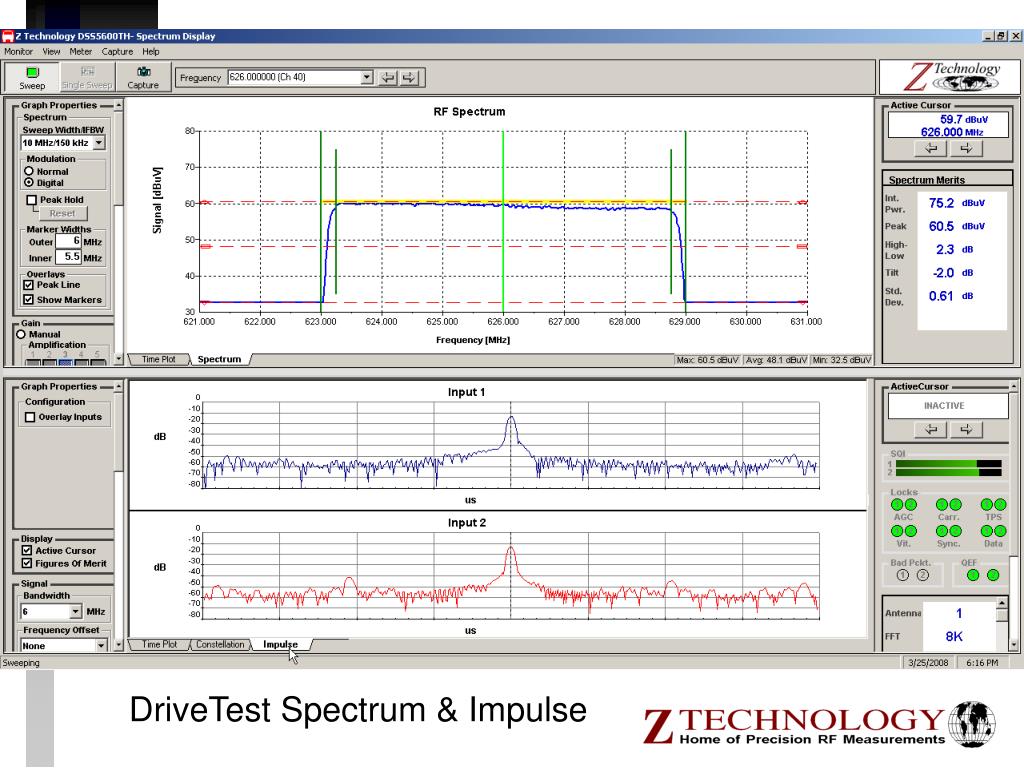Step frequency to next channel arrow

click(x=409, y=78)
